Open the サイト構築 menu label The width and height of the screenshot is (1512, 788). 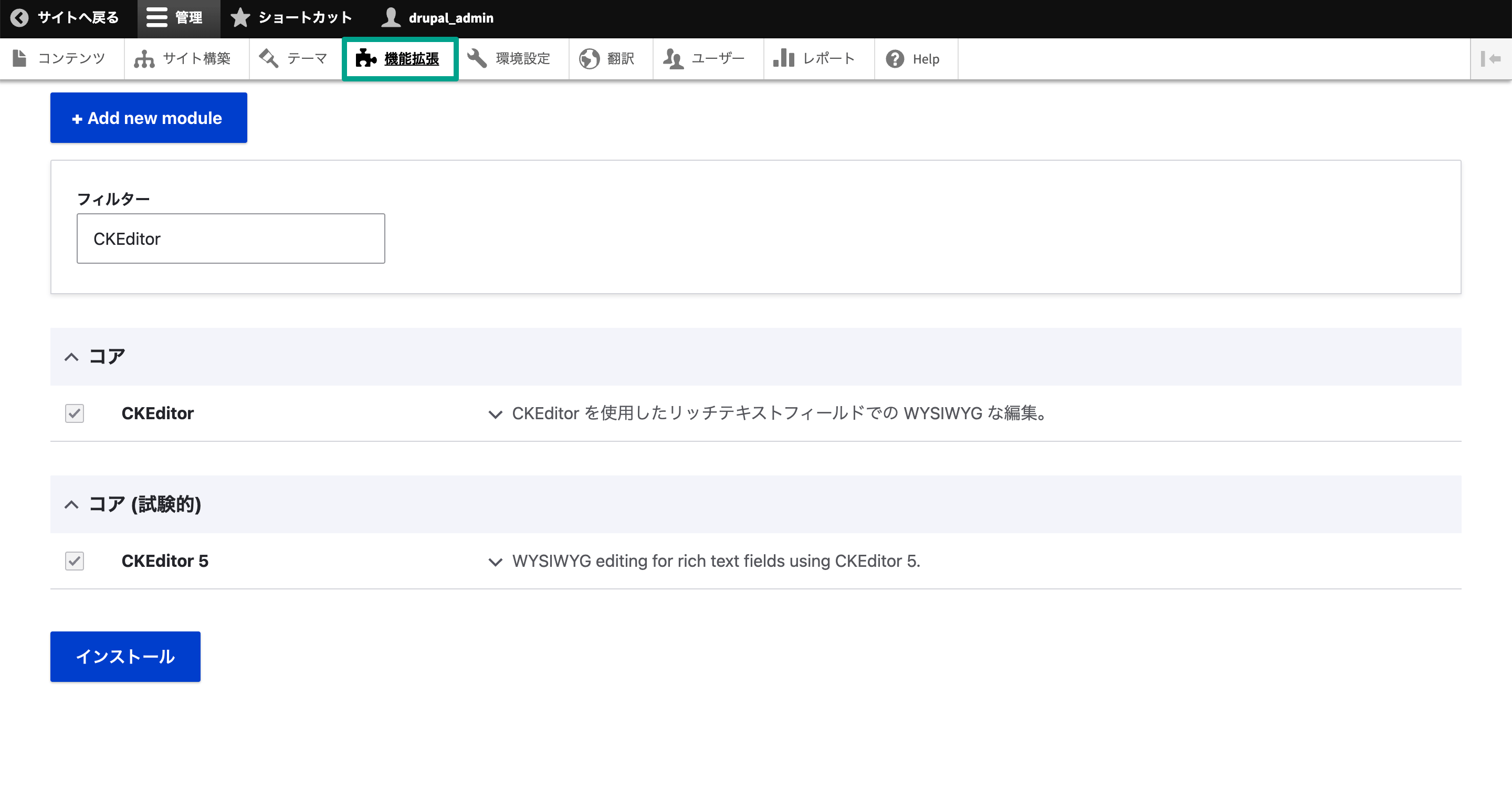[x=197, y=59]
